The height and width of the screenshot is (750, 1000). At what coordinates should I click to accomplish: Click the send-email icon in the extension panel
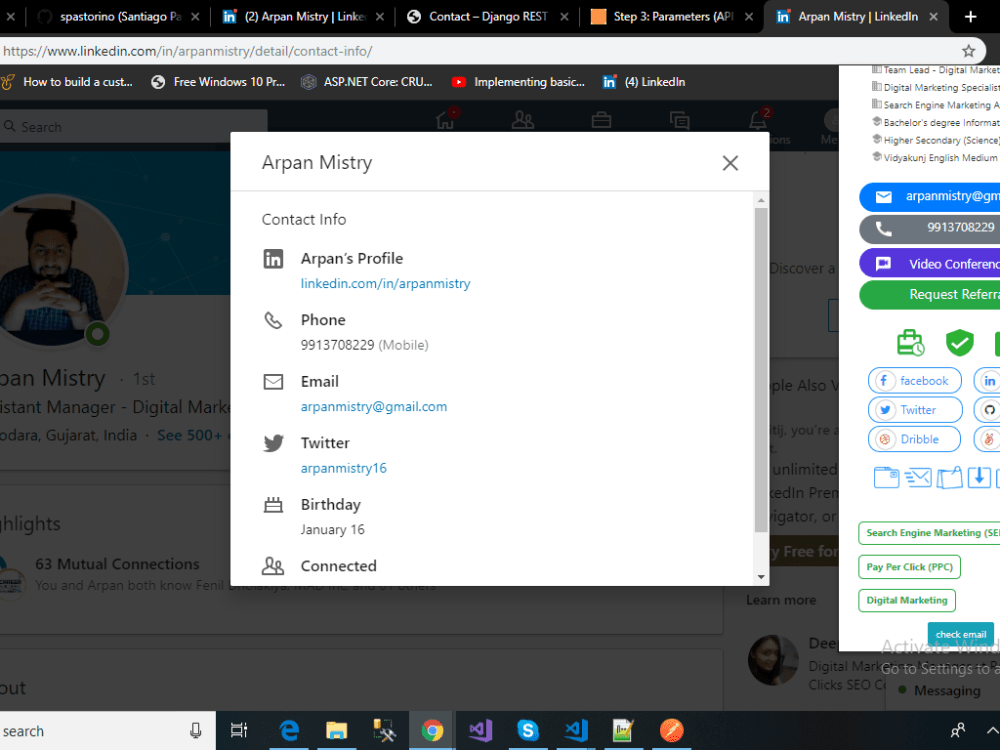click(x=917, y=477)
